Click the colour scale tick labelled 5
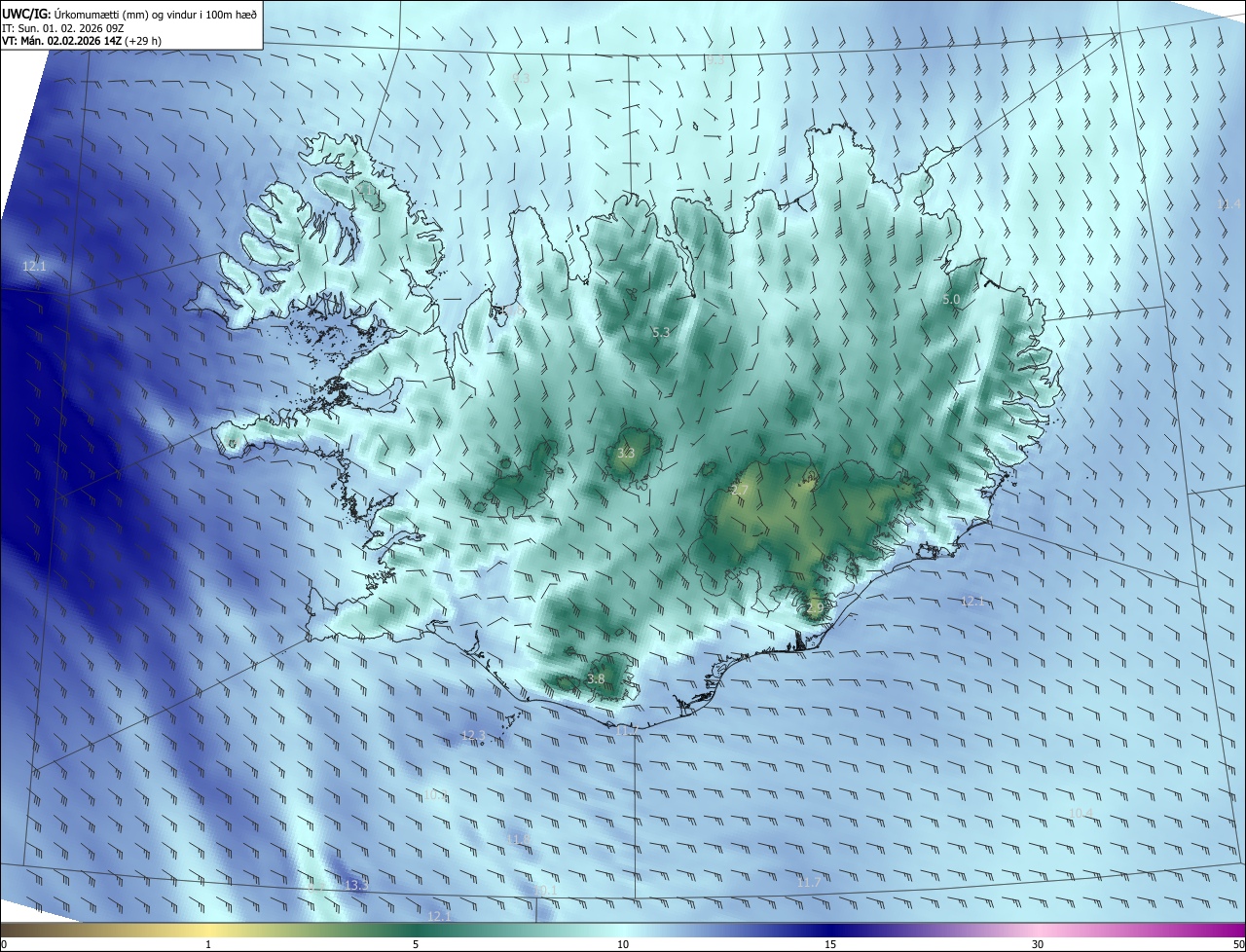The image size is (1246, 952). click(x=416, y=945)
